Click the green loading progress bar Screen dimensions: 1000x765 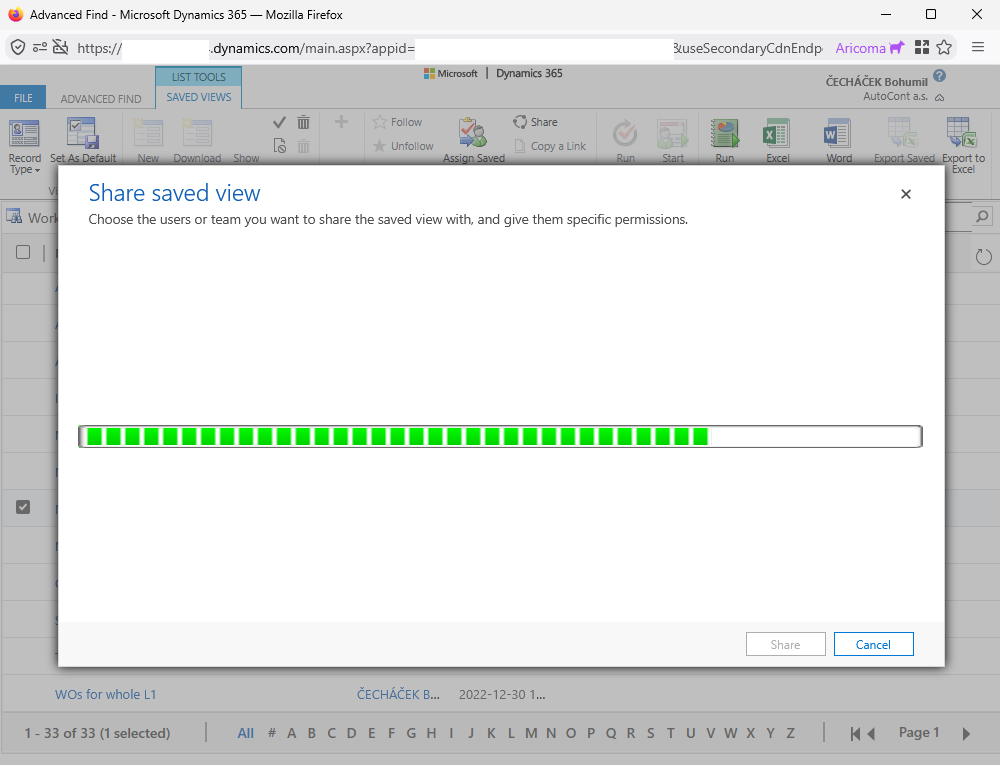tap(500, 437)
